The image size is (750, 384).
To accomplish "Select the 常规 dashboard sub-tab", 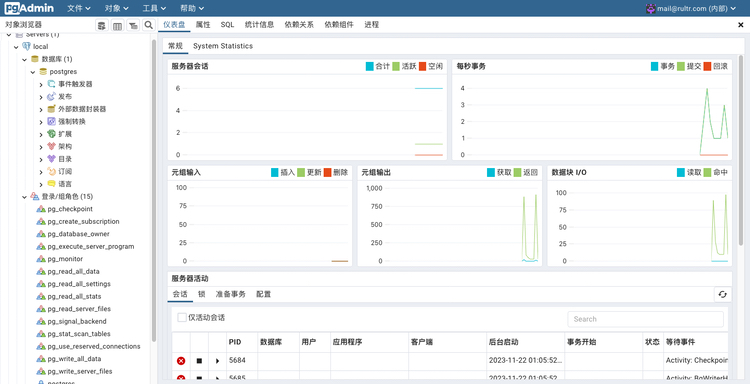I will coord(175,46).
